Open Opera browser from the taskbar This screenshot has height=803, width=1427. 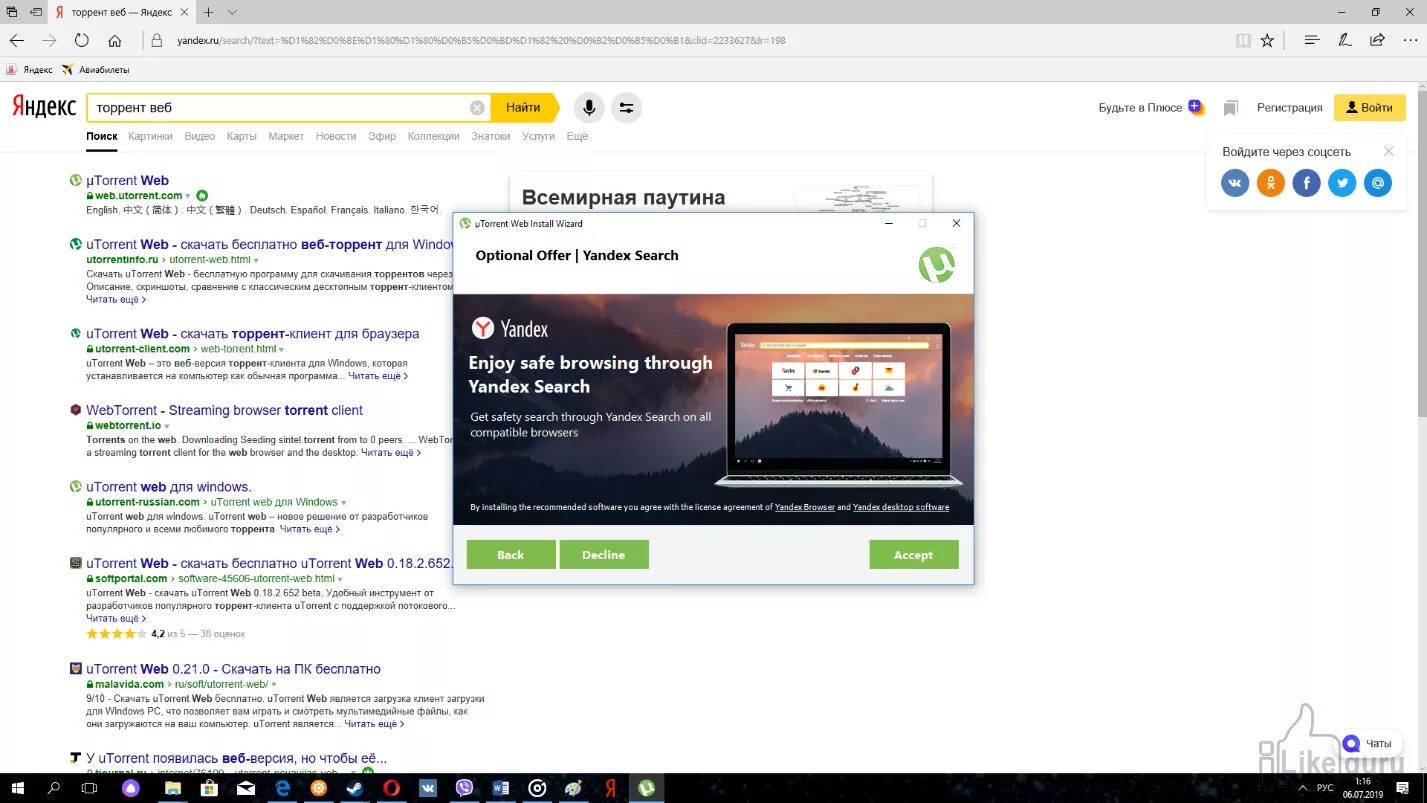(x=391, y=788)
